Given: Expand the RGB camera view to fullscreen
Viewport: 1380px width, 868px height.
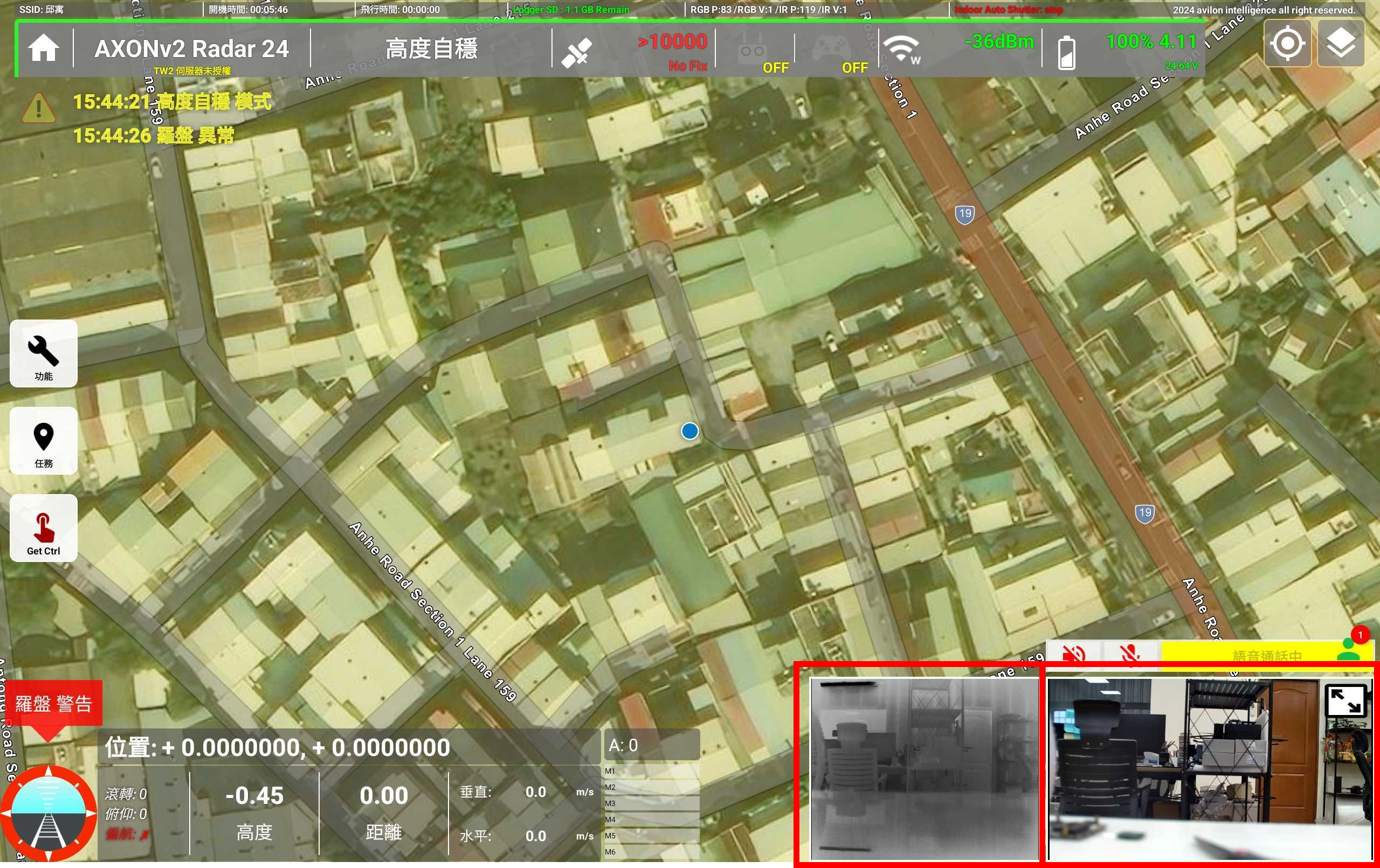Looking at the screenshot, I should pos(1345,700).
